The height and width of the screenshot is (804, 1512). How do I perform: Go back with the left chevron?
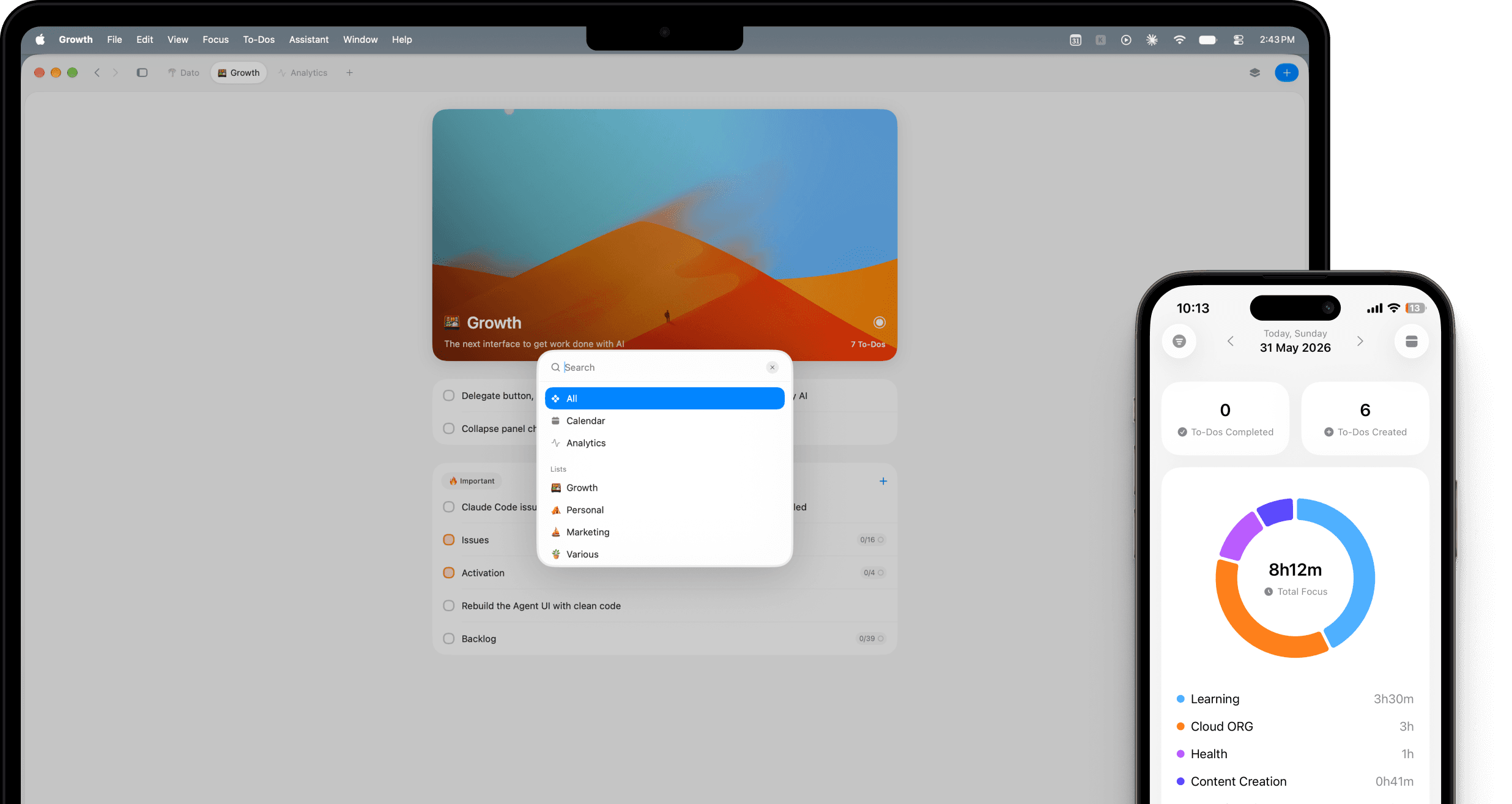coord(97,72)
